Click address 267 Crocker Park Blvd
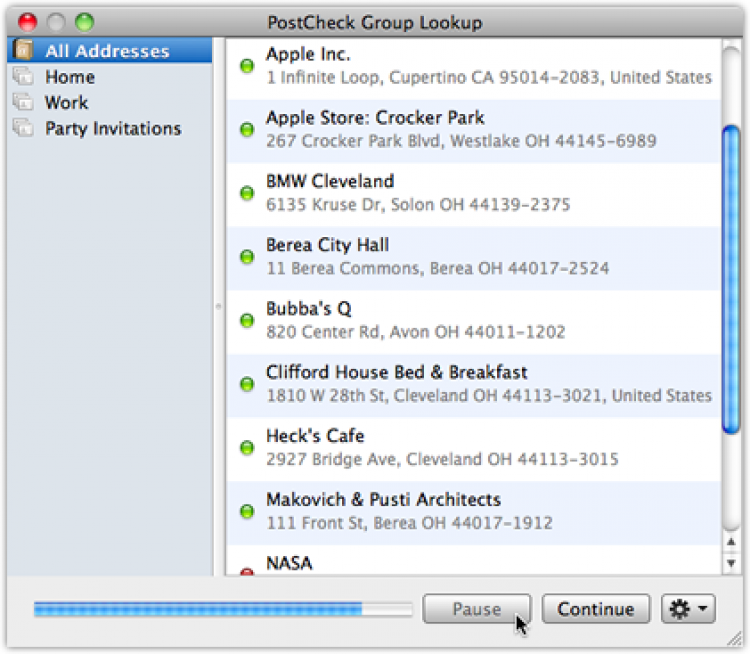The width and height of the screenshot is (750, 654). 461,141
